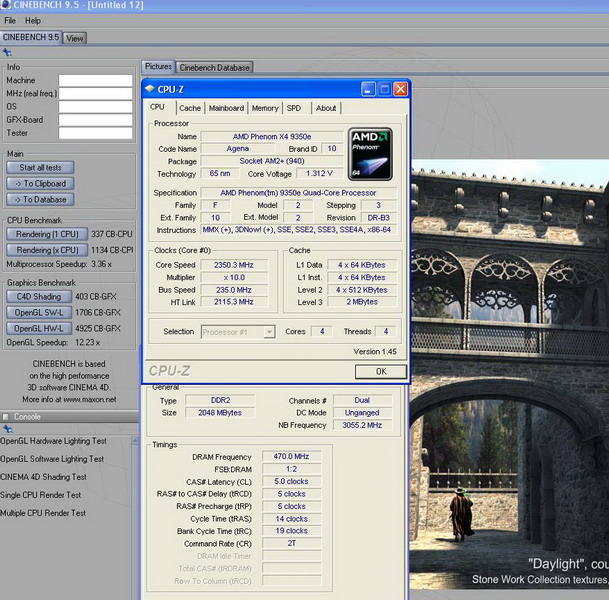The image size is (609, 600).
Task: Open the Help menu
Action: tap(33, 20)
